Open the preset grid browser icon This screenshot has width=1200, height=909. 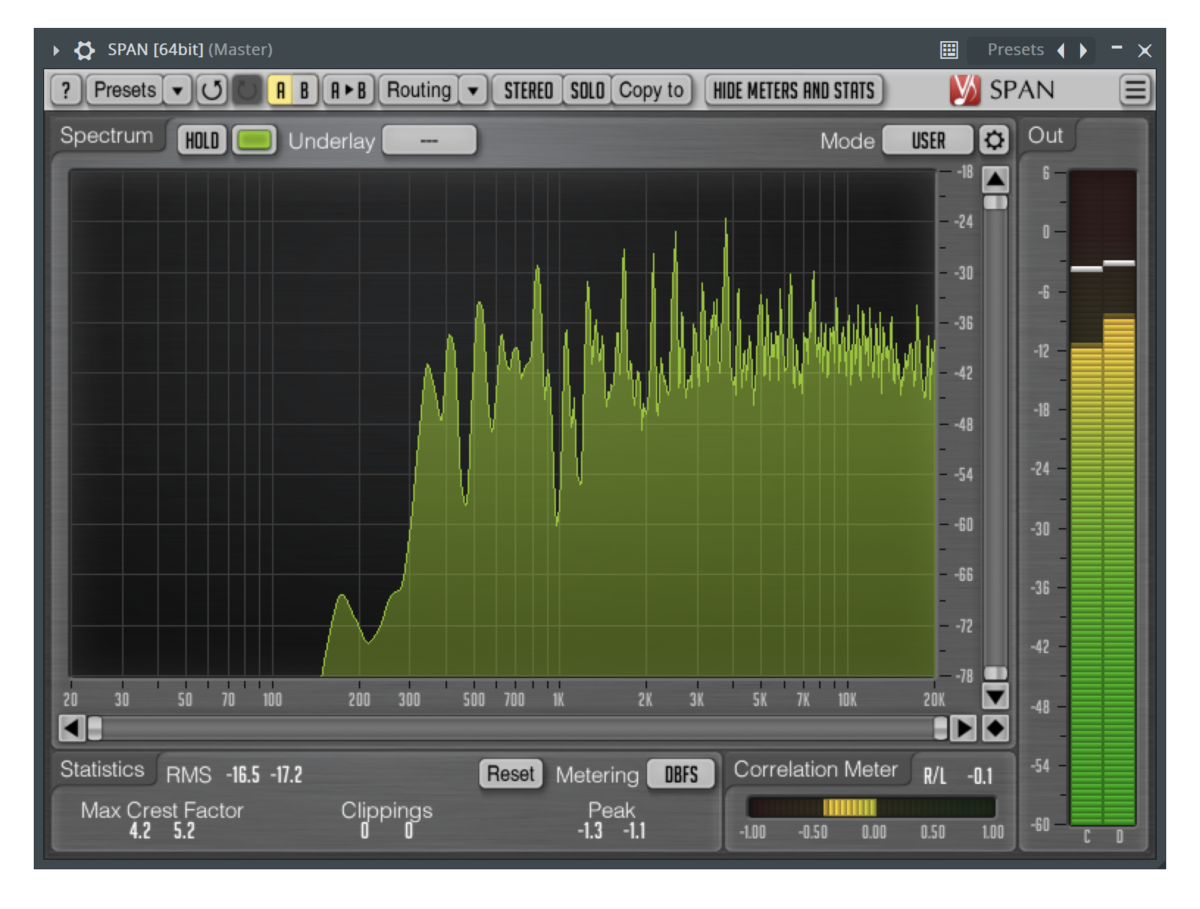(949, 50)
